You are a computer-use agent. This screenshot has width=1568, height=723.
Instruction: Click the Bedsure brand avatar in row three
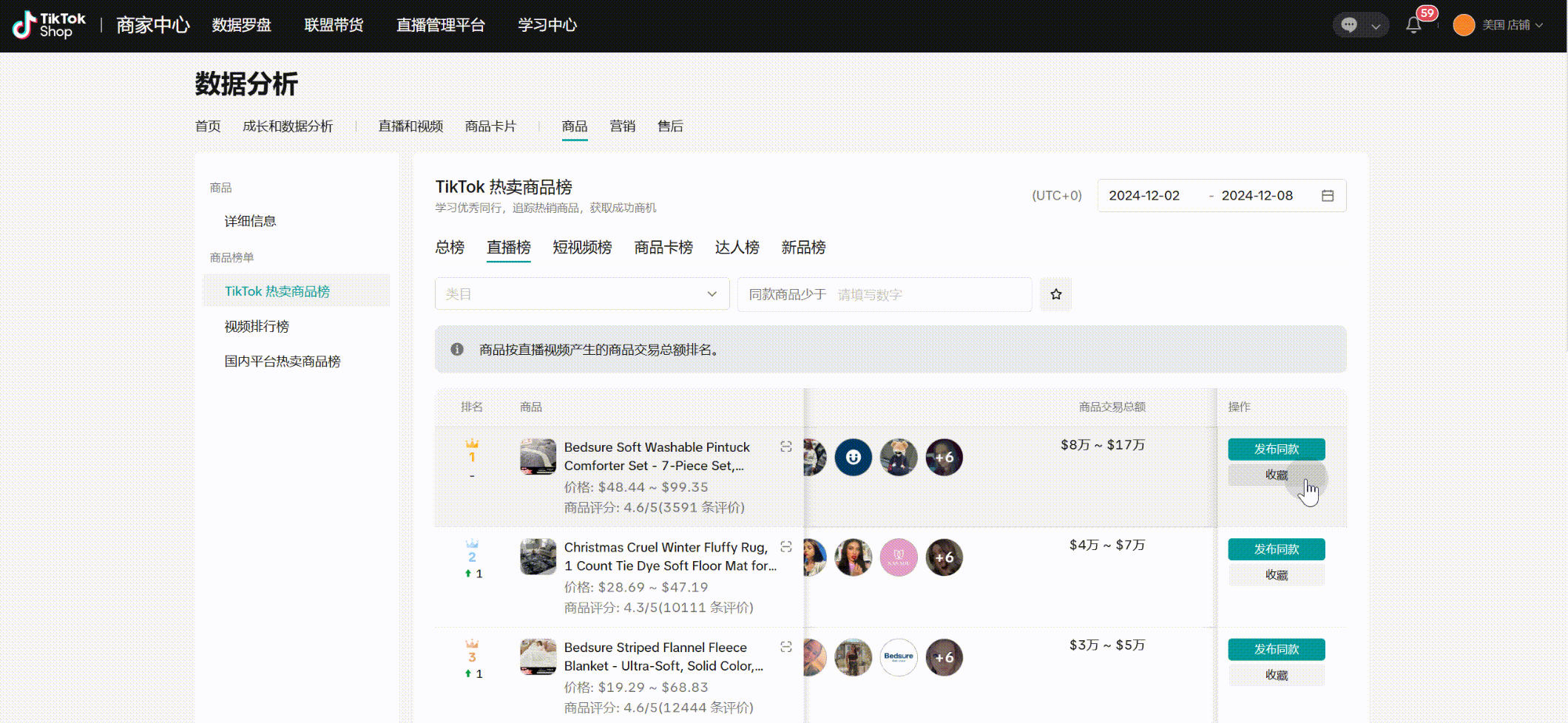[x=899, y=657]
